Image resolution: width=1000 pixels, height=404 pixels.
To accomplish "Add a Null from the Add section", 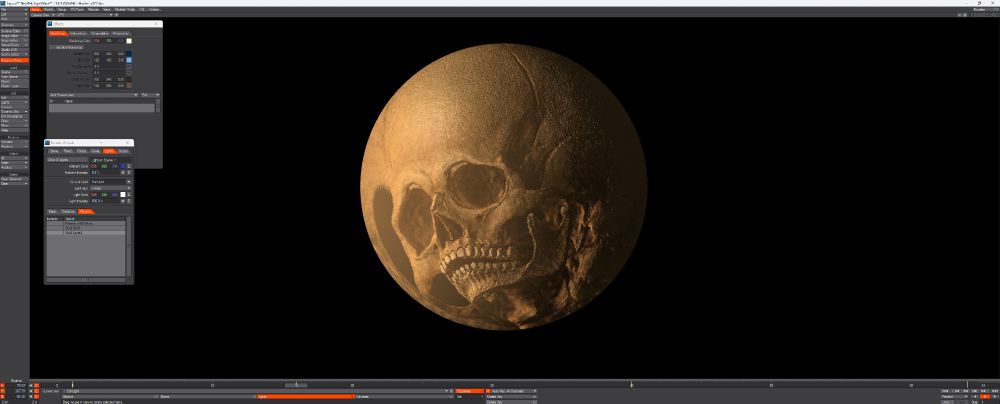I will [x=14, y=98].
